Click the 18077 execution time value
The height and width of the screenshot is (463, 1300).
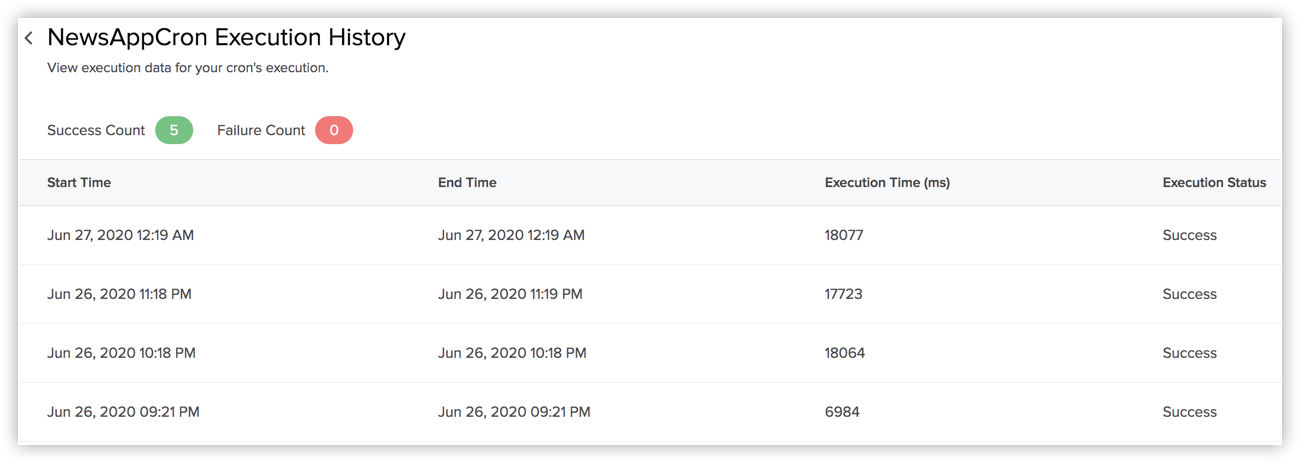pyautogui.click(x=844, y=236)
